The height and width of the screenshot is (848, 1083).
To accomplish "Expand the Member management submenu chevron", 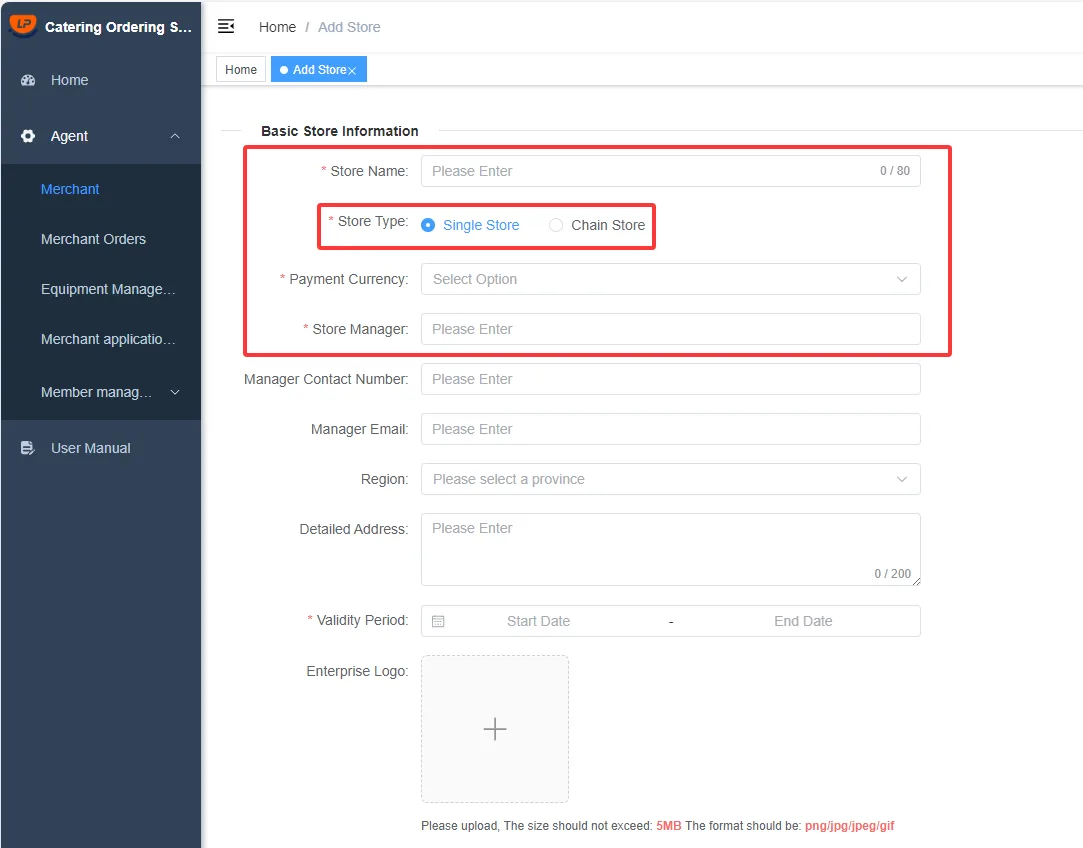I will pyautogui.click(x=175, y=392).
